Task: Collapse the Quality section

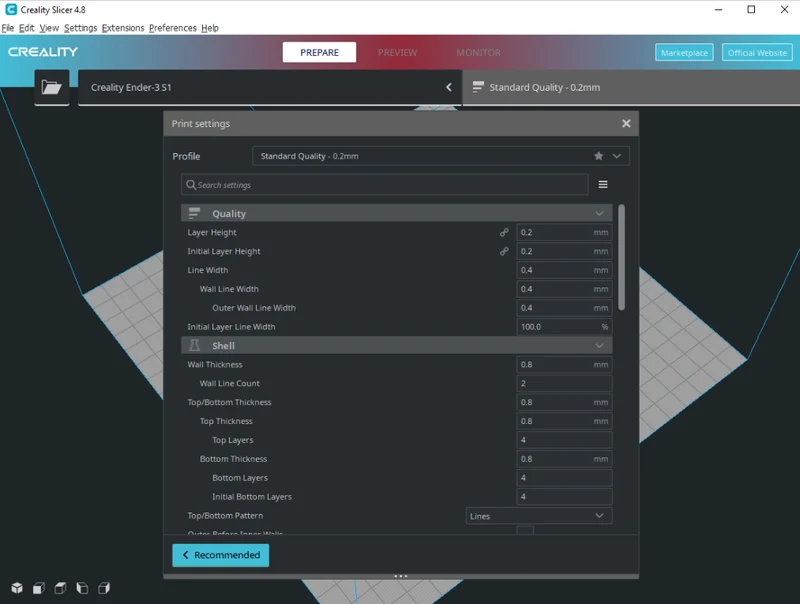Action: click(x=599, y=213)
